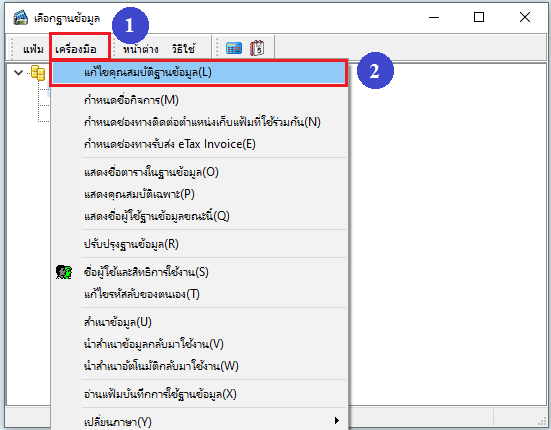
Task: Open the หน้าต่าง menu
Action: (140, 49)
